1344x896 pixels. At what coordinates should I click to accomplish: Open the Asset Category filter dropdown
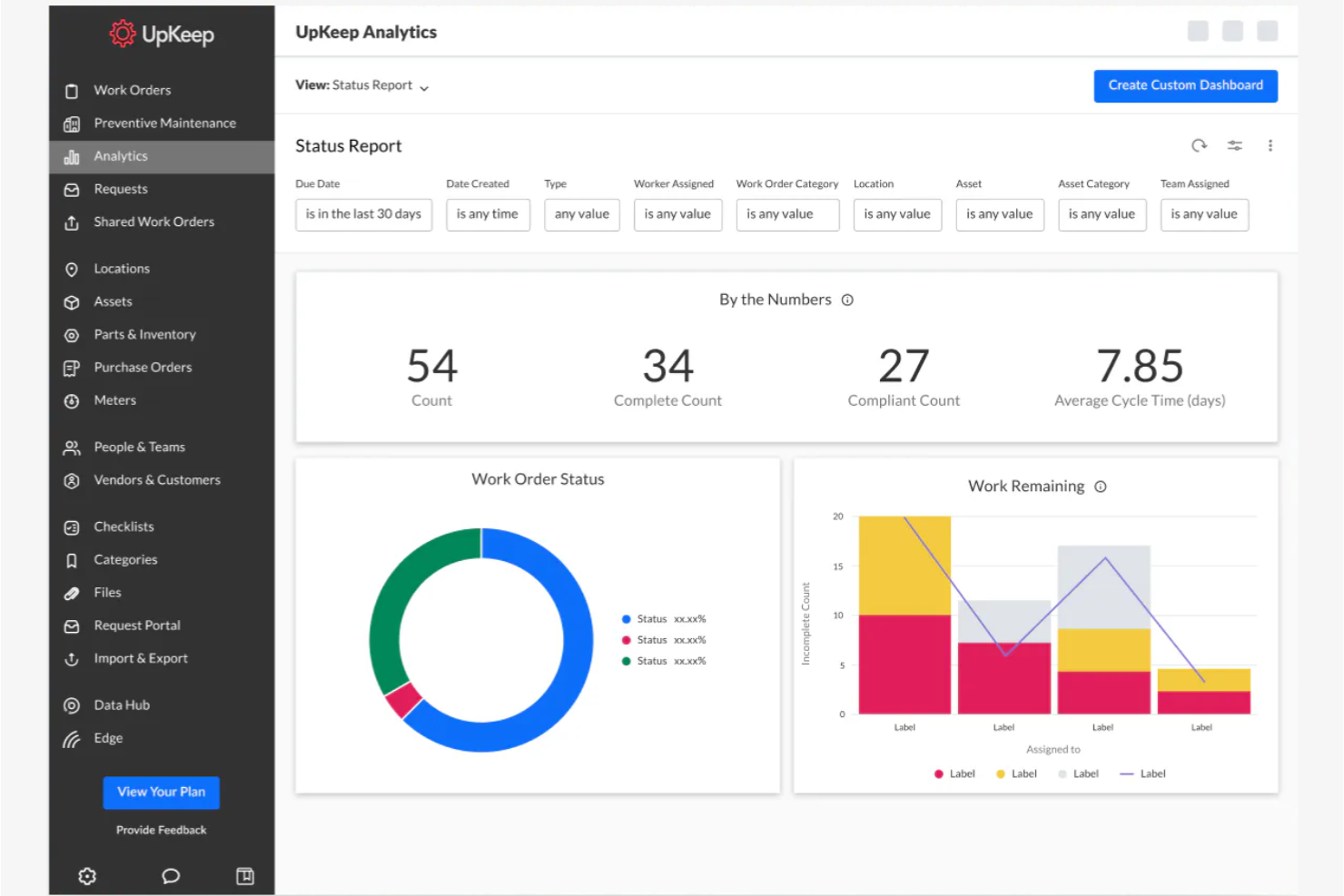point(1102,214)
